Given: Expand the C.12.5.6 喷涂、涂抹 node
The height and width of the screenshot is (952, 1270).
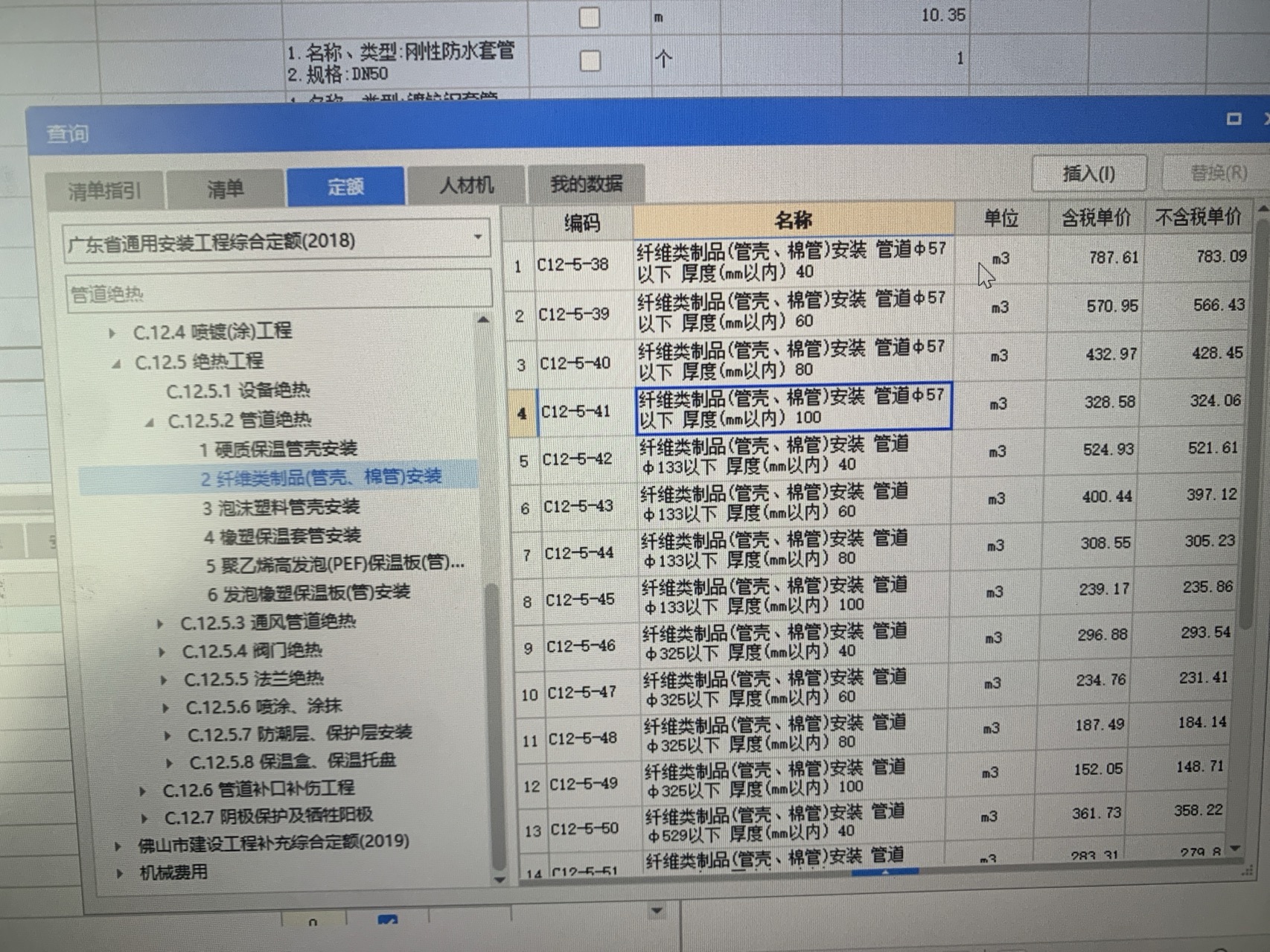Looking at the screenshot, I should pos(166,707).
